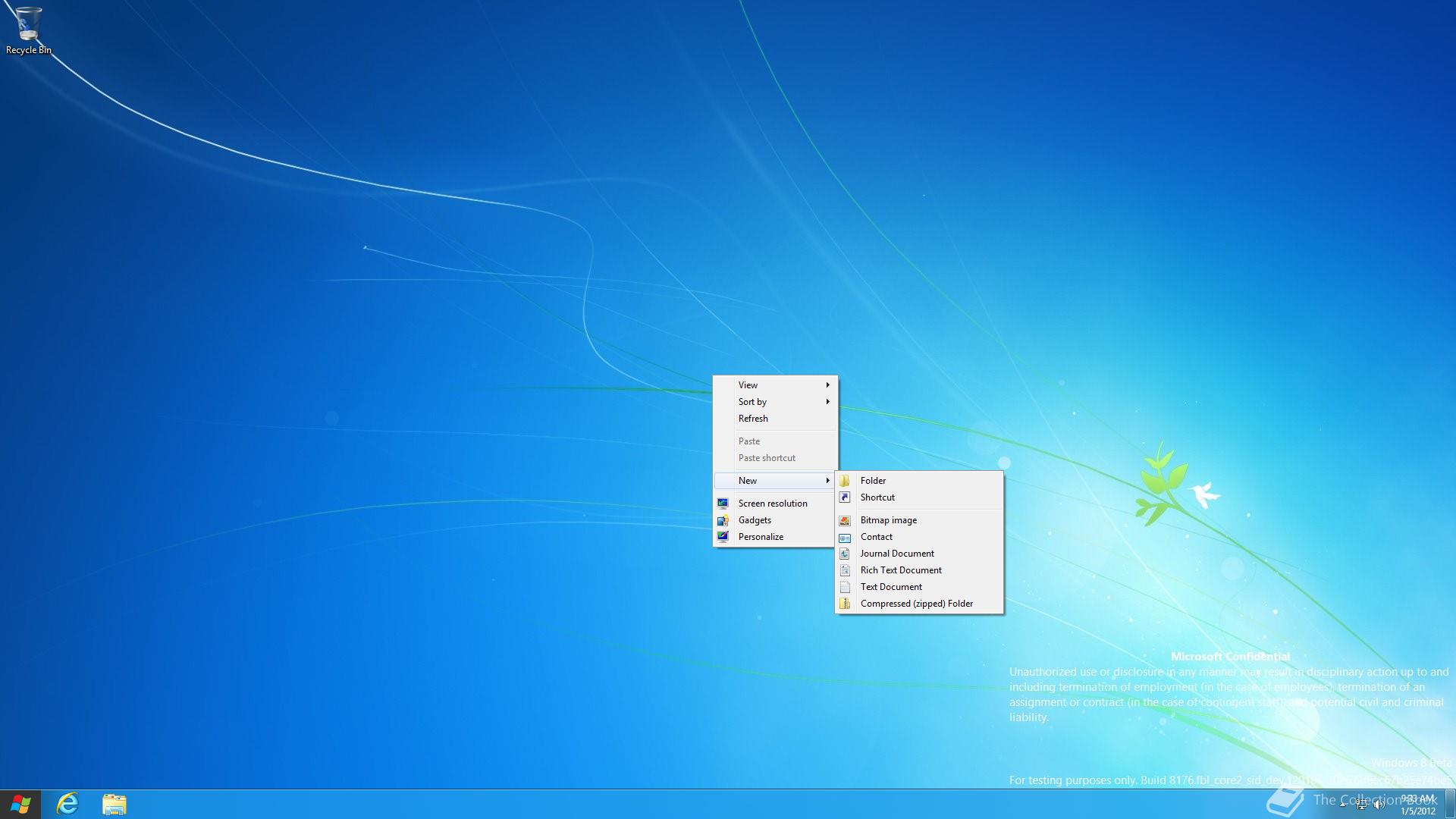The width and height of the screenshot is (1456, 819).
Task: Click the greyed-out Paste shortcut entry
Action: point(775,458)
